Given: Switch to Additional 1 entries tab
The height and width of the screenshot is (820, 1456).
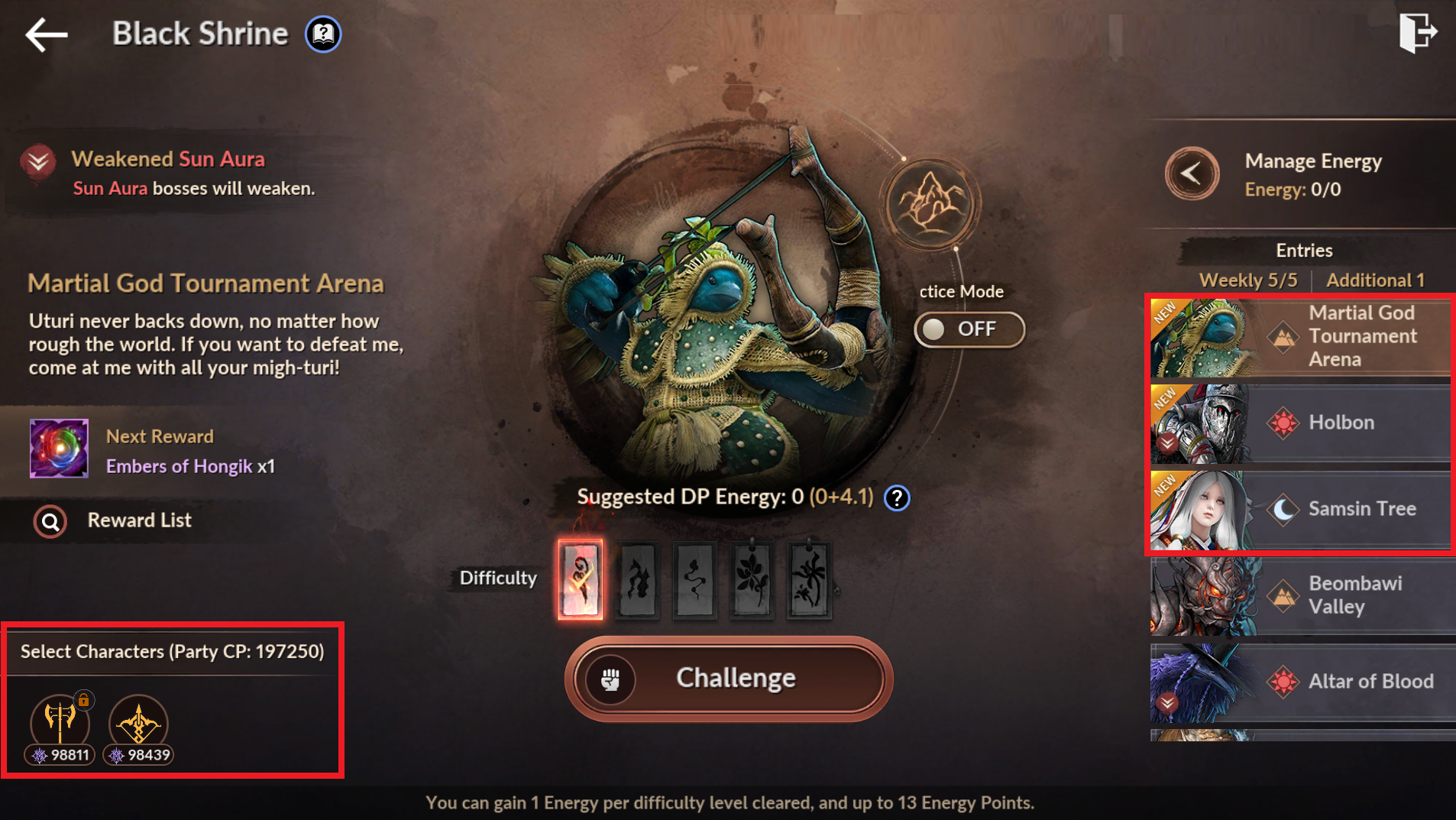Looking at the screenshot, I should point(1375,280).
